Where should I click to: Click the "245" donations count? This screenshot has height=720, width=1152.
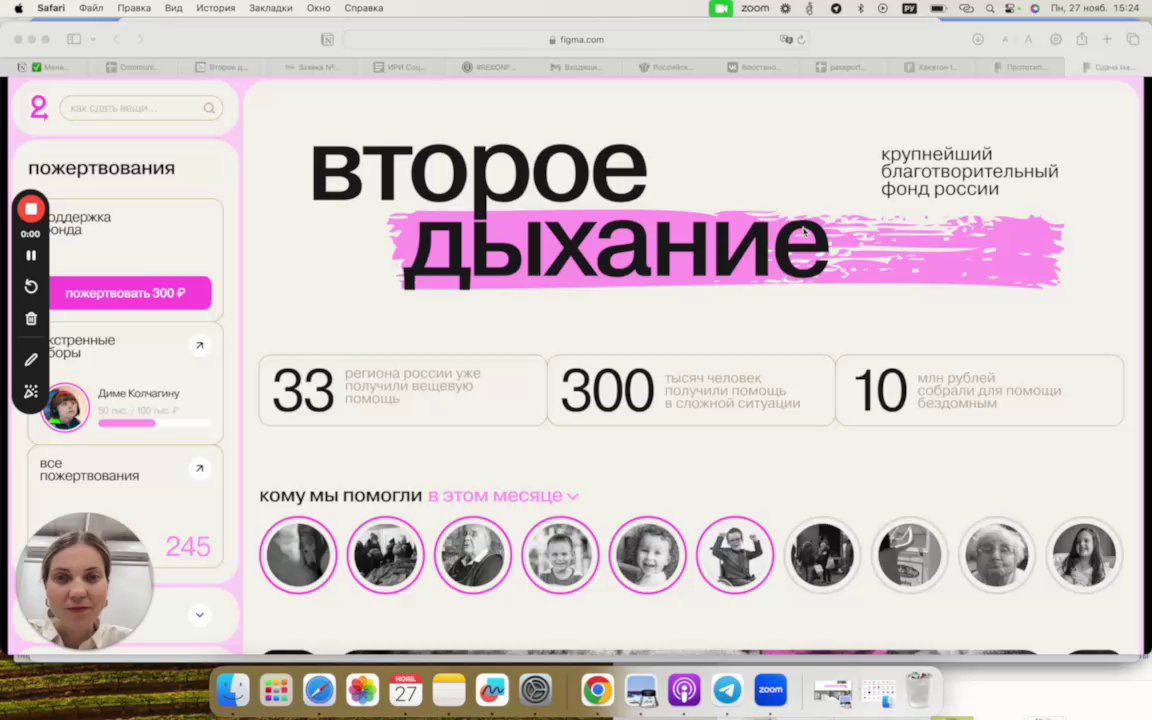tap(188, 547)
